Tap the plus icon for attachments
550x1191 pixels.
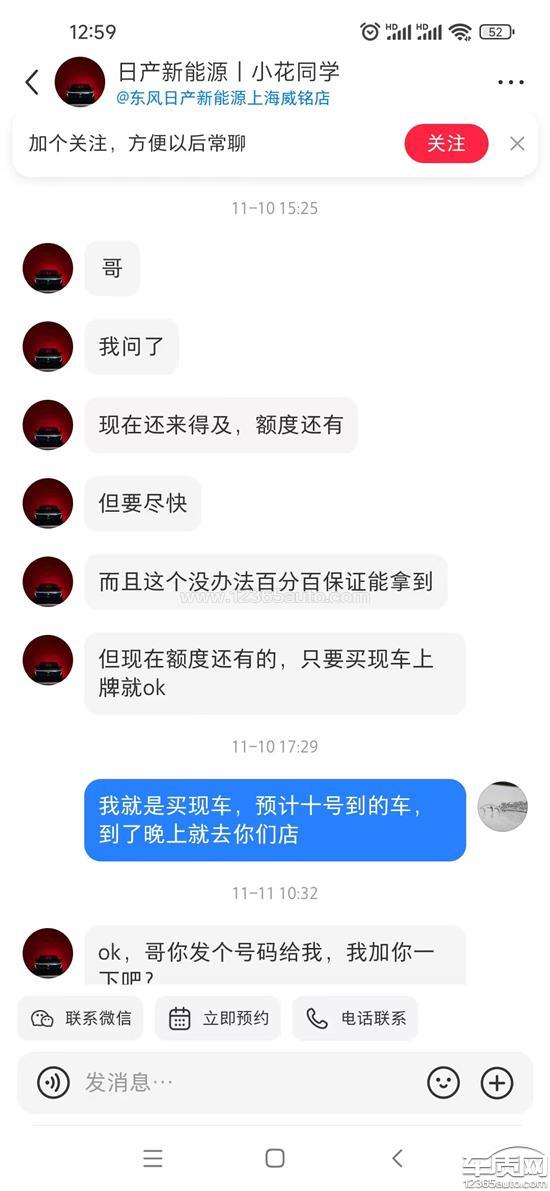coord(498,1082)
